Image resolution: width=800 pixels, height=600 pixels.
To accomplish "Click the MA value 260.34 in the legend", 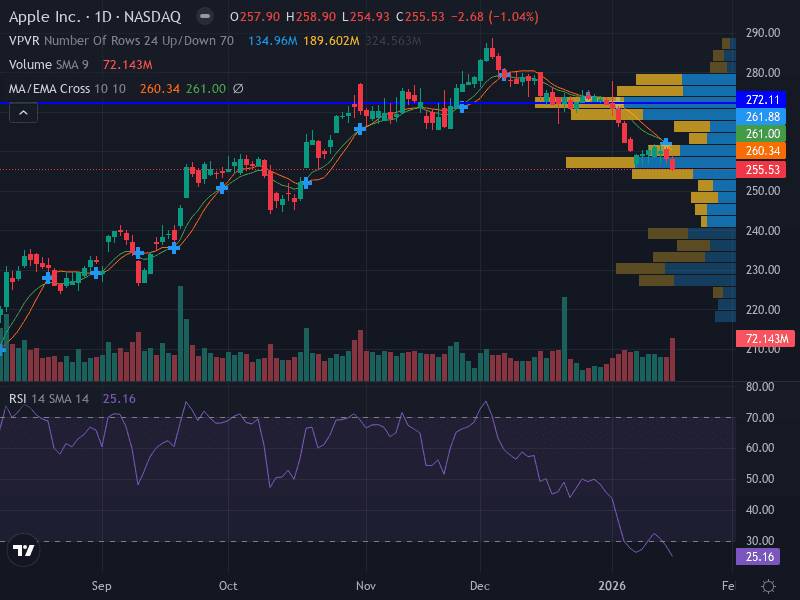I will (x=160, y=89).
